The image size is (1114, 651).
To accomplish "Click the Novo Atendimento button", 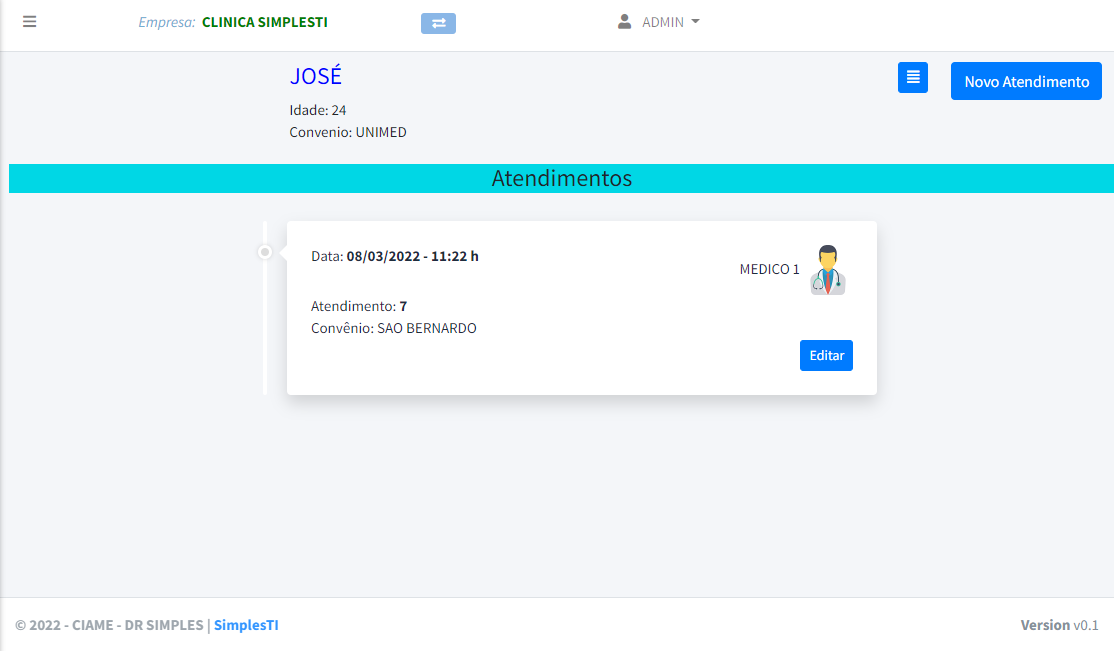I will pos(1026,82).
